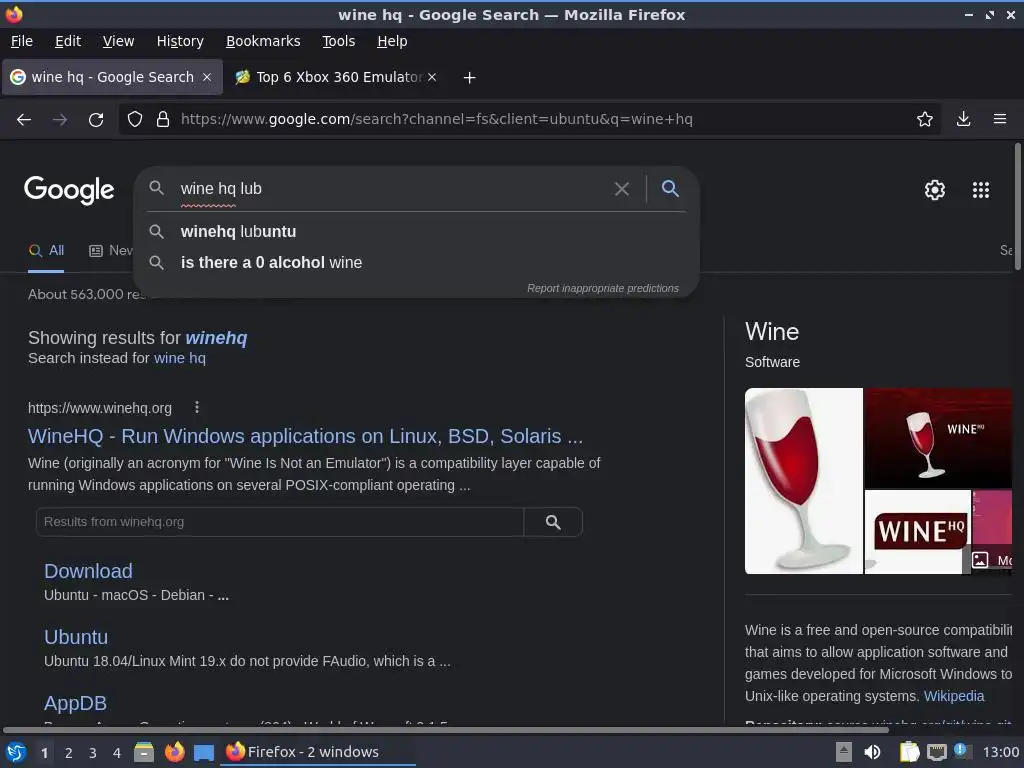
Task: Switch to virtual desktop 2
Action: point(69,753)
